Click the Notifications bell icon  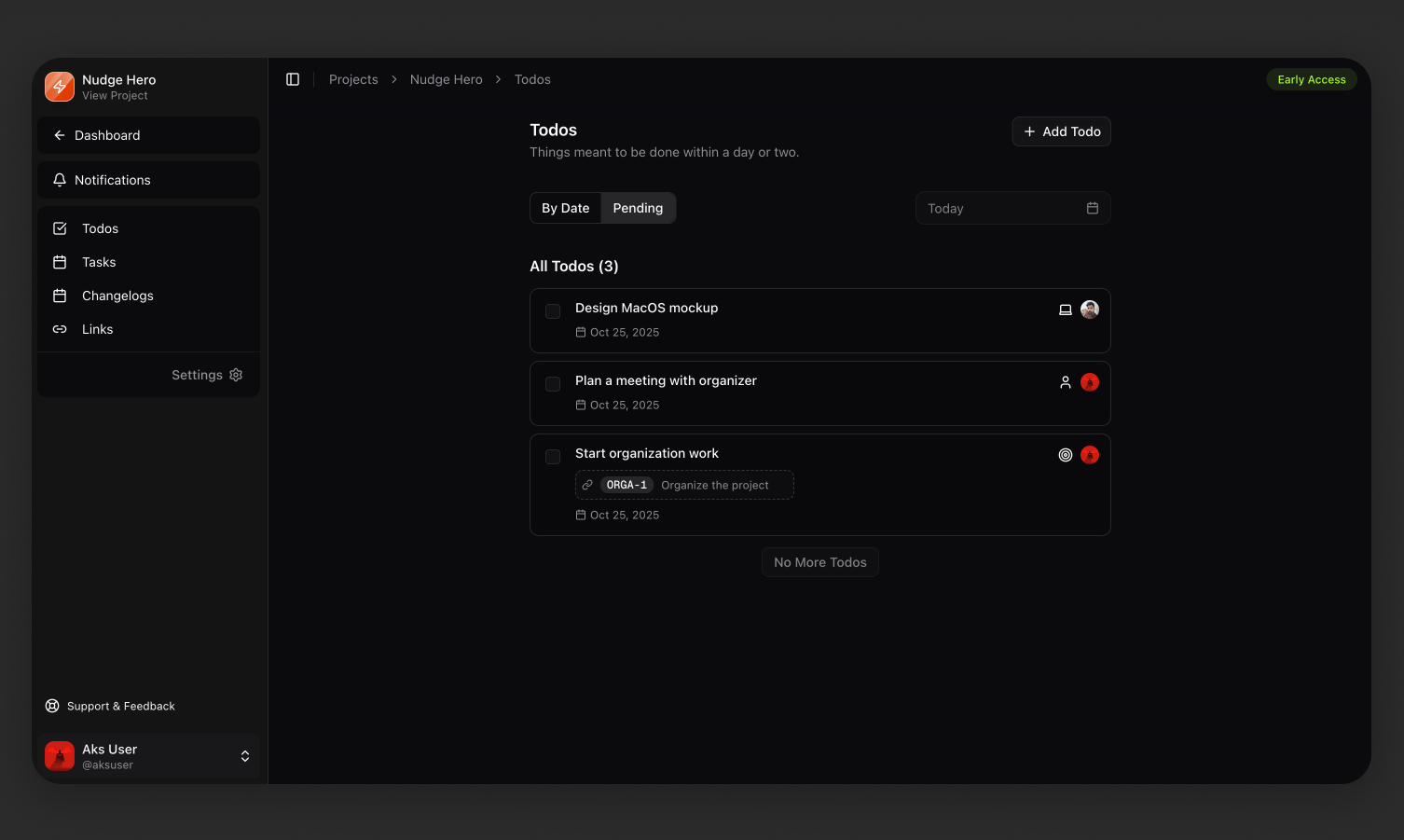(x=60, y=180)
